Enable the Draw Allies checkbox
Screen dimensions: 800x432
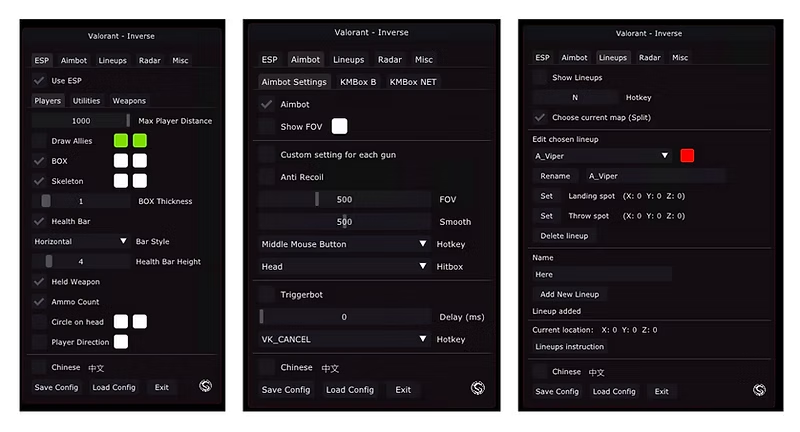coord(40,141)
